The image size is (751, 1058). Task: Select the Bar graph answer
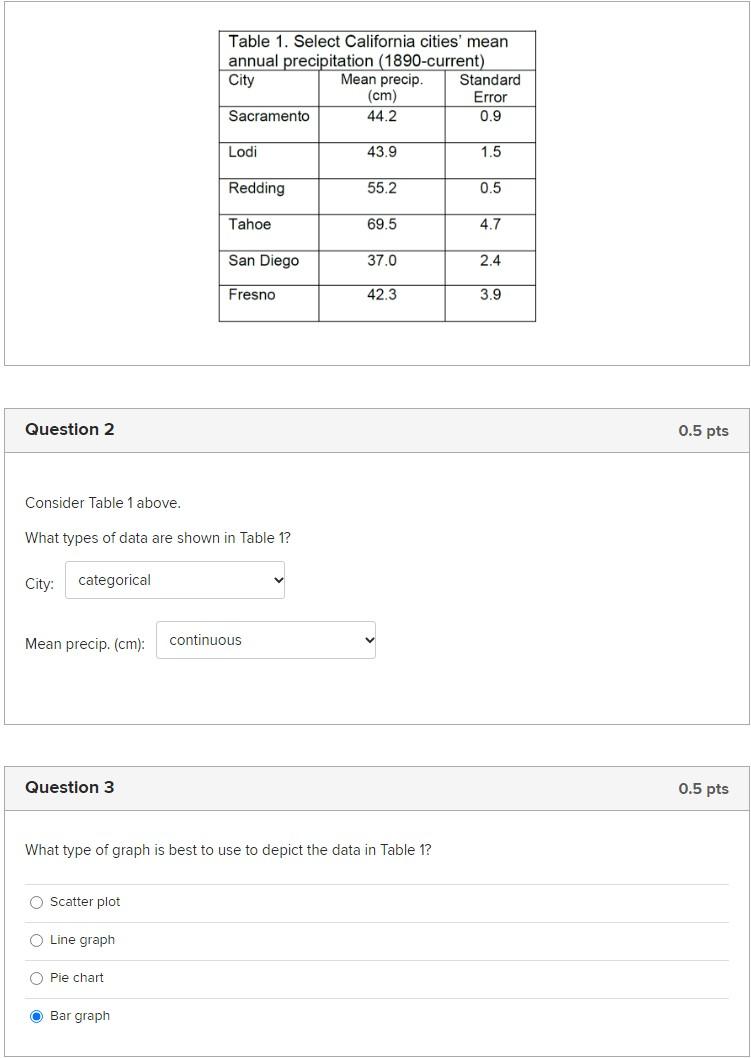click(x=36, y=1015)
